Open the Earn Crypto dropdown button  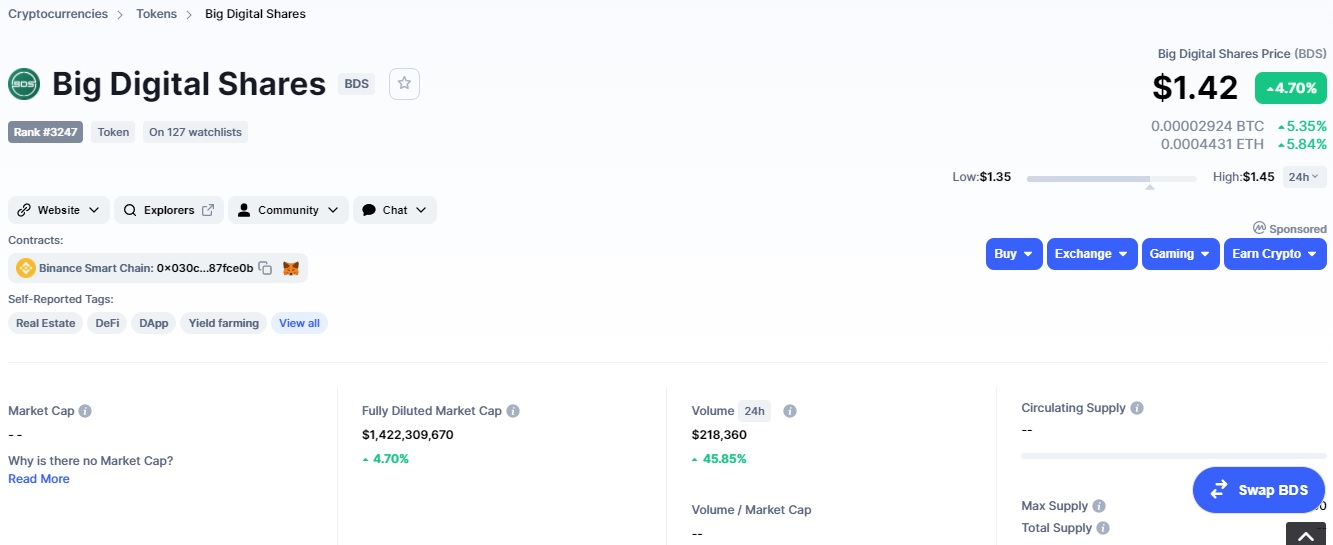point(1275,254)
